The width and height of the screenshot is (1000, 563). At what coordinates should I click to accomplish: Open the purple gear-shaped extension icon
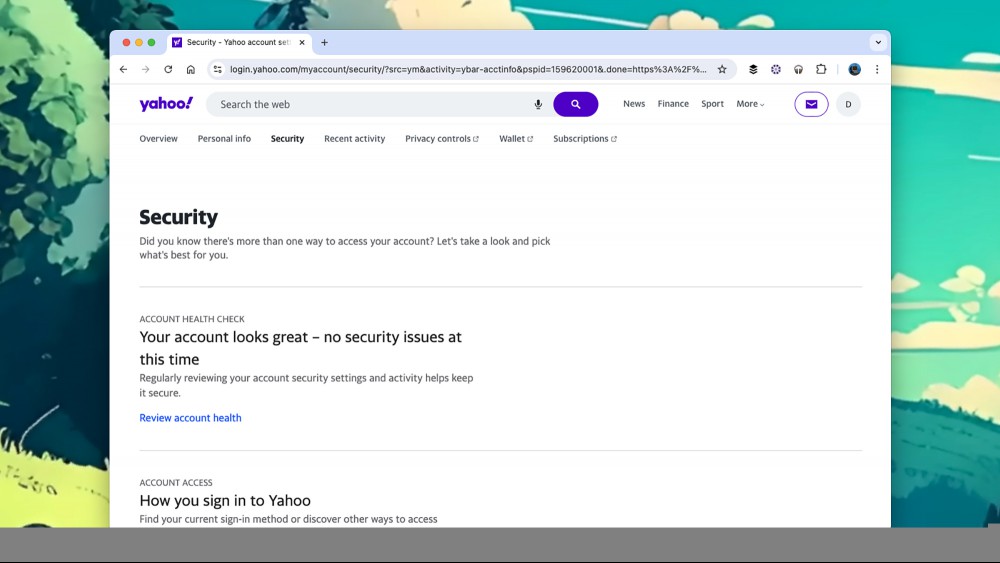click(776, 69)
